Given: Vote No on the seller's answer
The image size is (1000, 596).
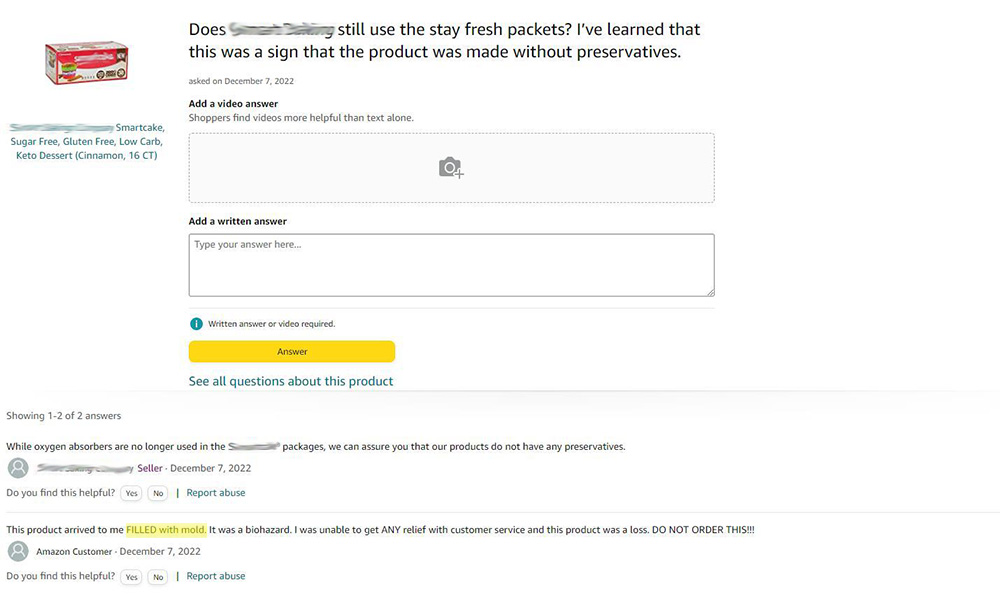Looking at the screenshot, I should click(158, 493).
